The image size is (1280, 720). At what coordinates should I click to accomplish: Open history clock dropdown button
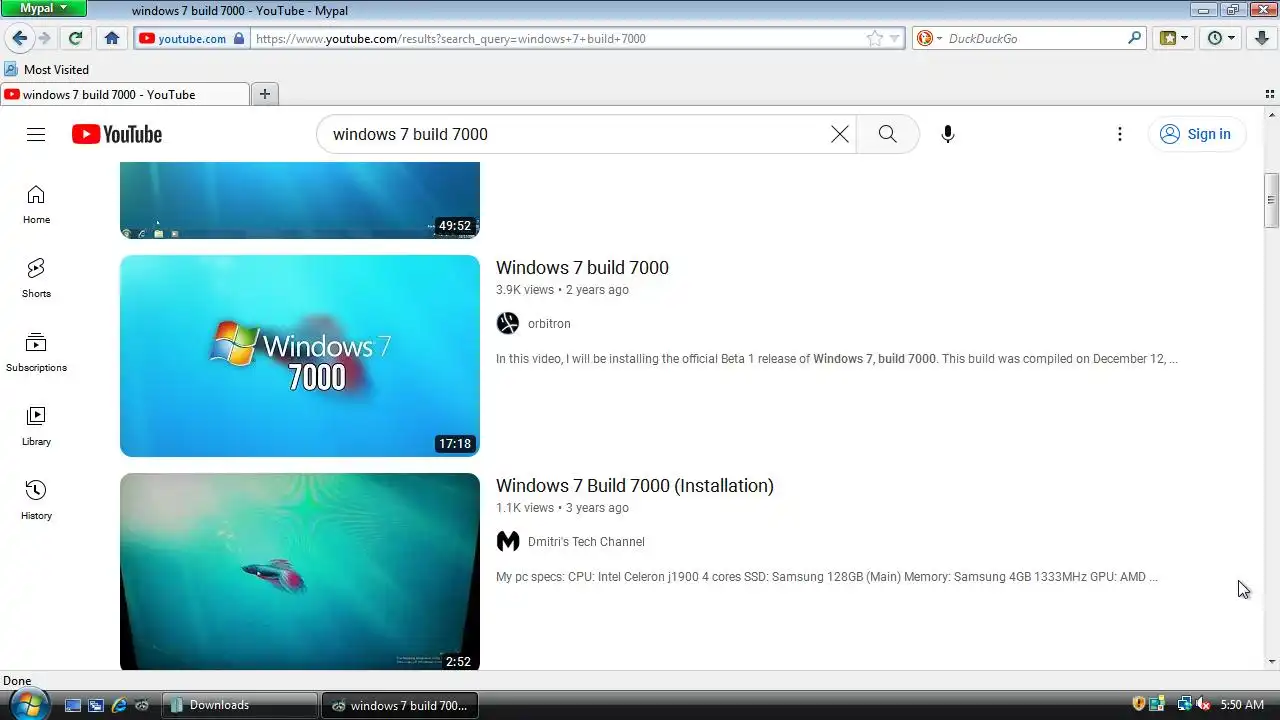[1222, 38]
